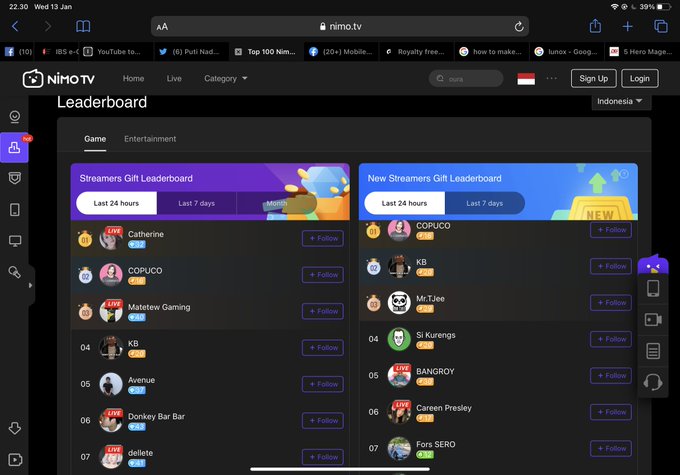Follow Careen Presley
Image resolution: width=680 pixels, height=475 pixels.
(x=611, y=412)
